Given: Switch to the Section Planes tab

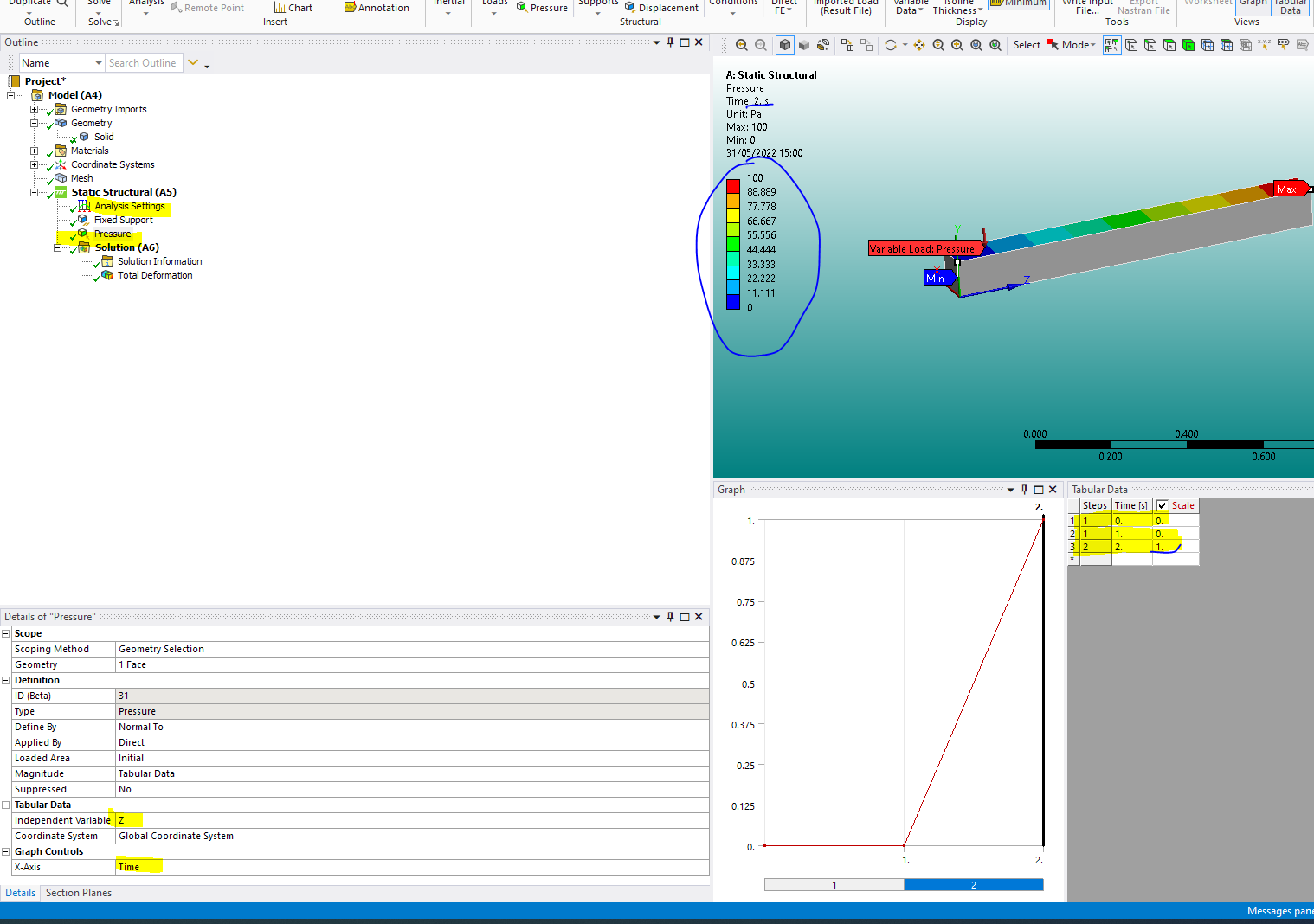Looking at the screenshot, I should coord(79,893).
